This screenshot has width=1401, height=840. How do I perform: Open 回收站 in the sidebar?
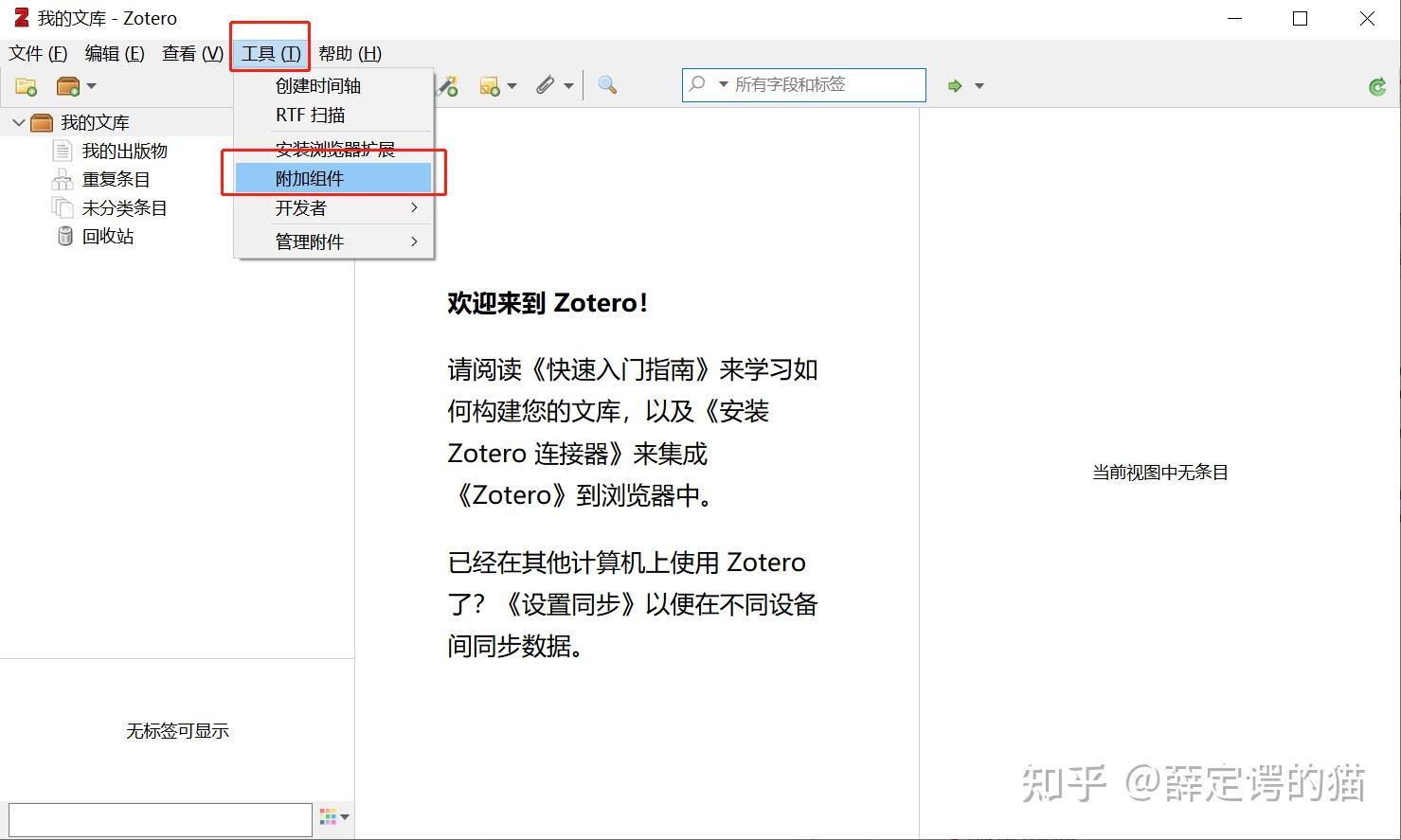(x=107, y=236)
